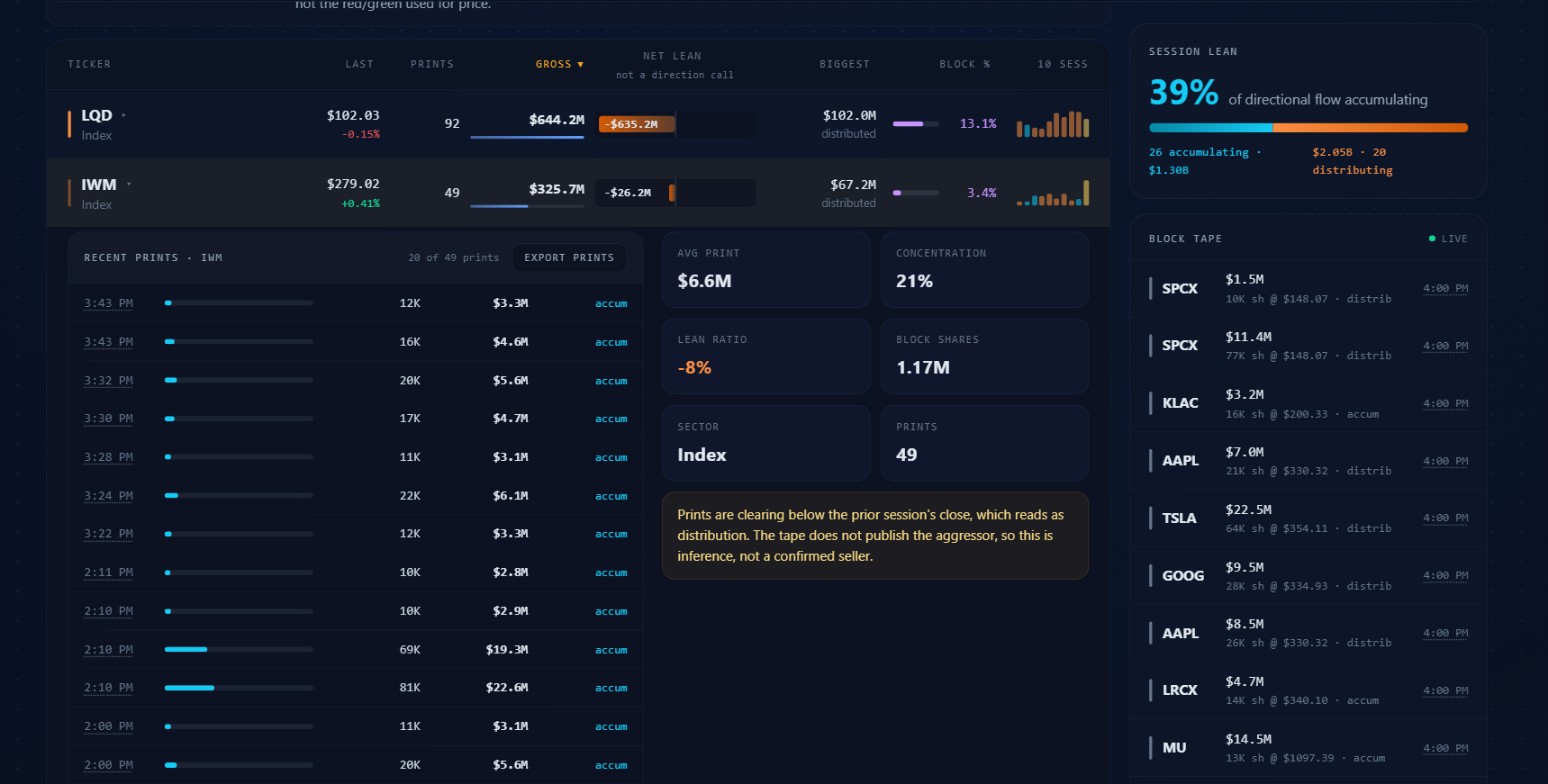The image size is (1548, 784).
Task: Select the $11.4M SPCX block tape entry
Action: [1309, 346]
